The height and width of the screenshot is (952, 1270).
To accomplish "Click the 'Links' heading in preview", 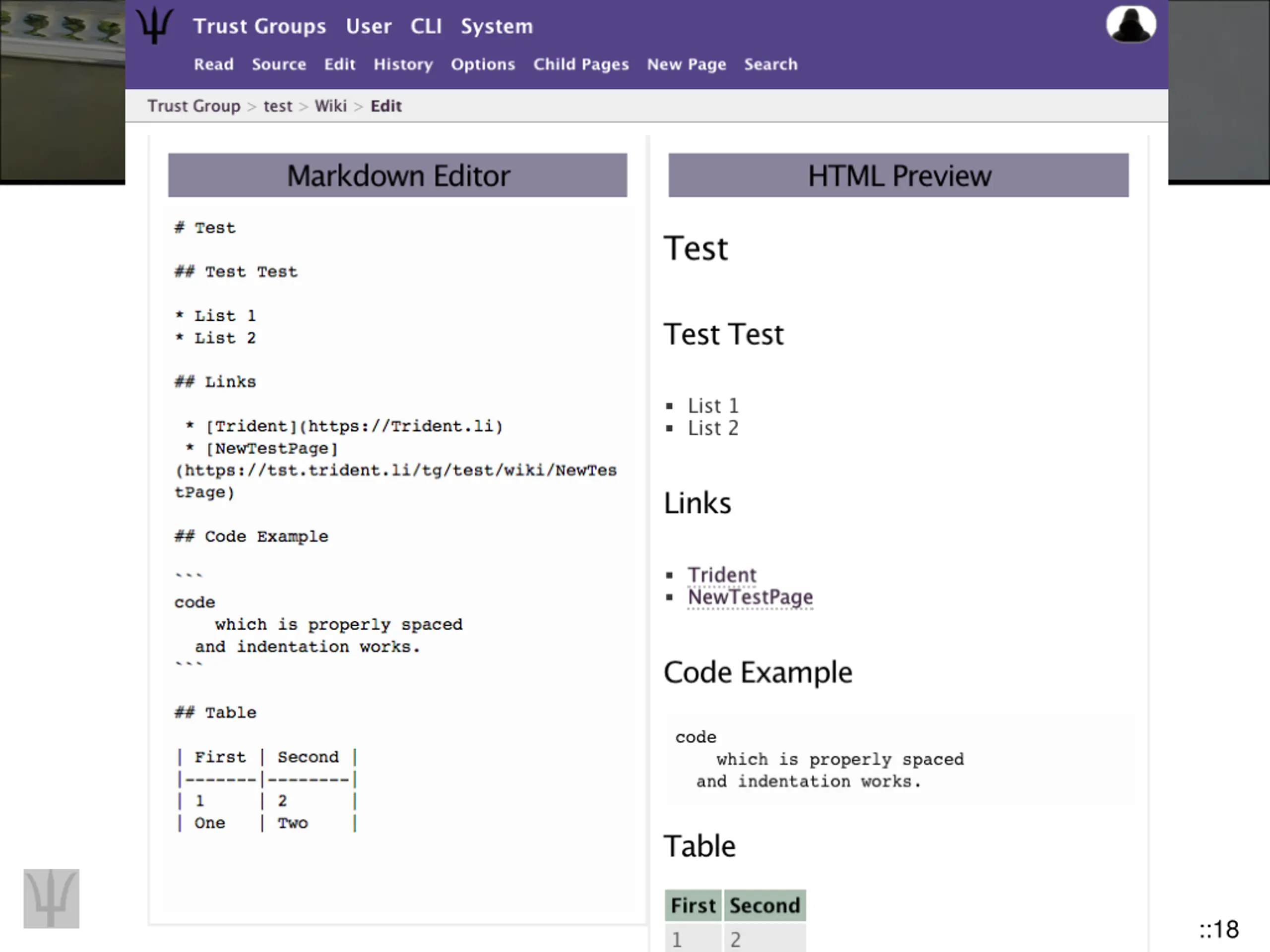I will coord(697,503).
